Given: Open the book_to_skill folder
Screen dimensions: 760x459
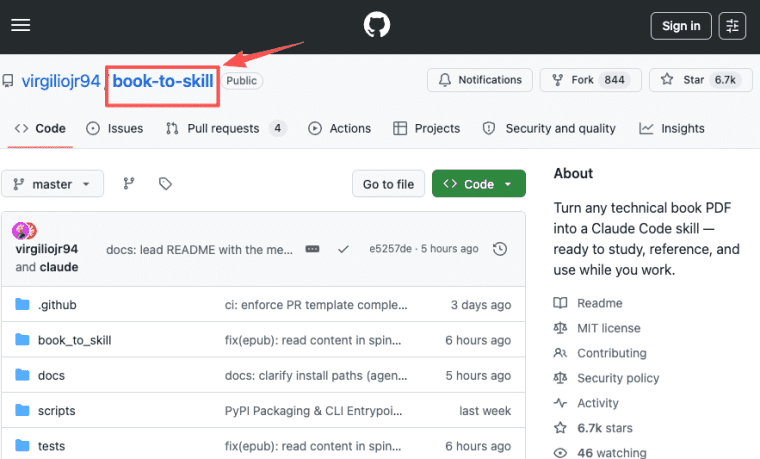Looking at the screenshot, I should [x=75, y=340].
